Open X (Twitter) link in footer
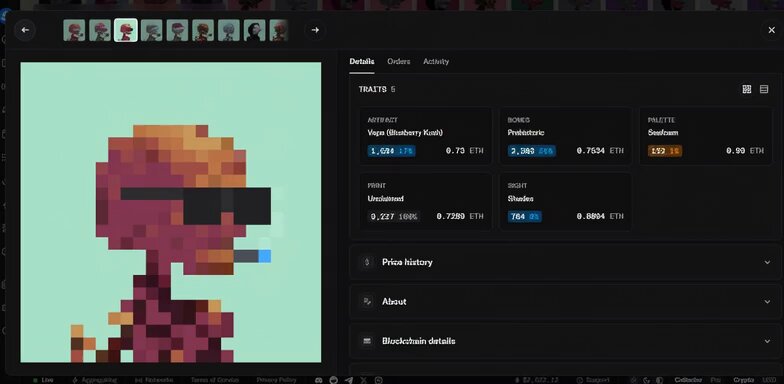Image resolution: width=784 pixels, height=384 pixels. tap(364, 380)
